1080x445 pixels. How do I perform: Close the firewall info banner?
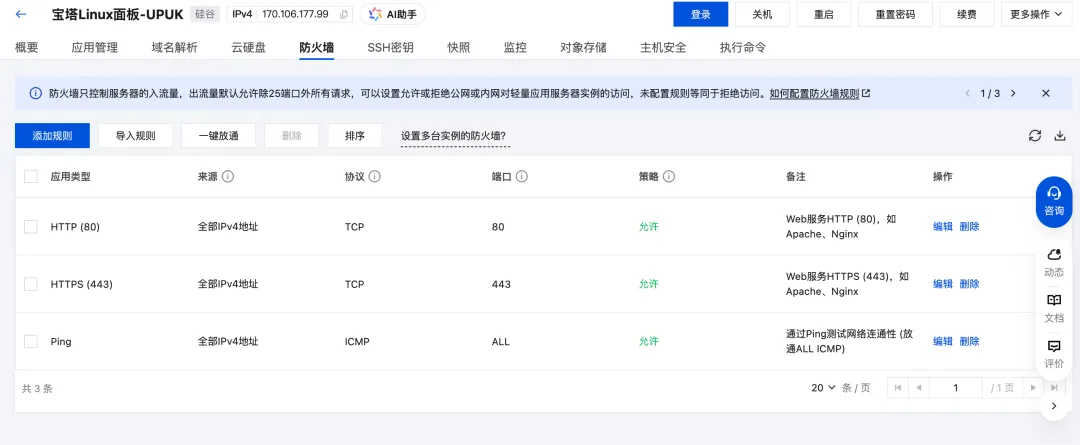coord(1046,93)
